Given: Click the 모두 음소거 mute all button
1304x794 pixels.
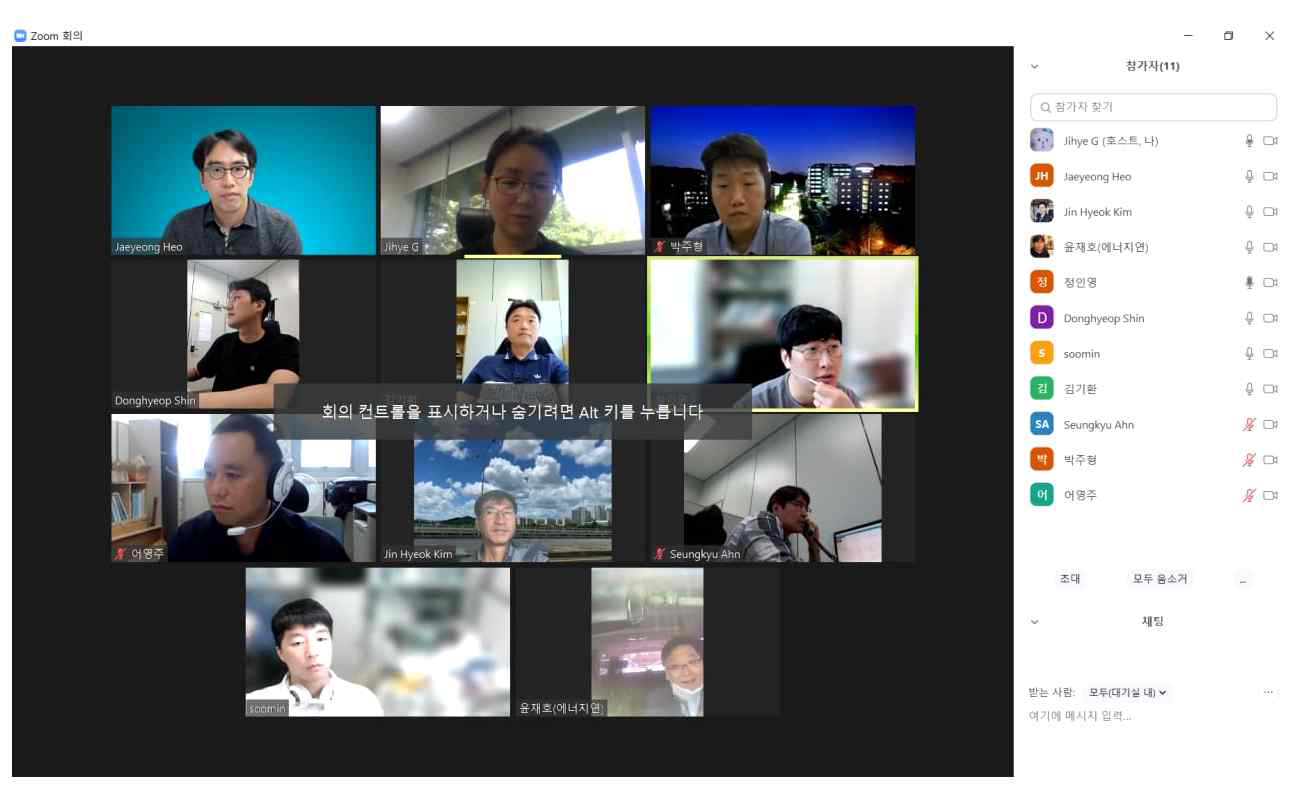Looking at the screenshot, I should point(1160,579).
